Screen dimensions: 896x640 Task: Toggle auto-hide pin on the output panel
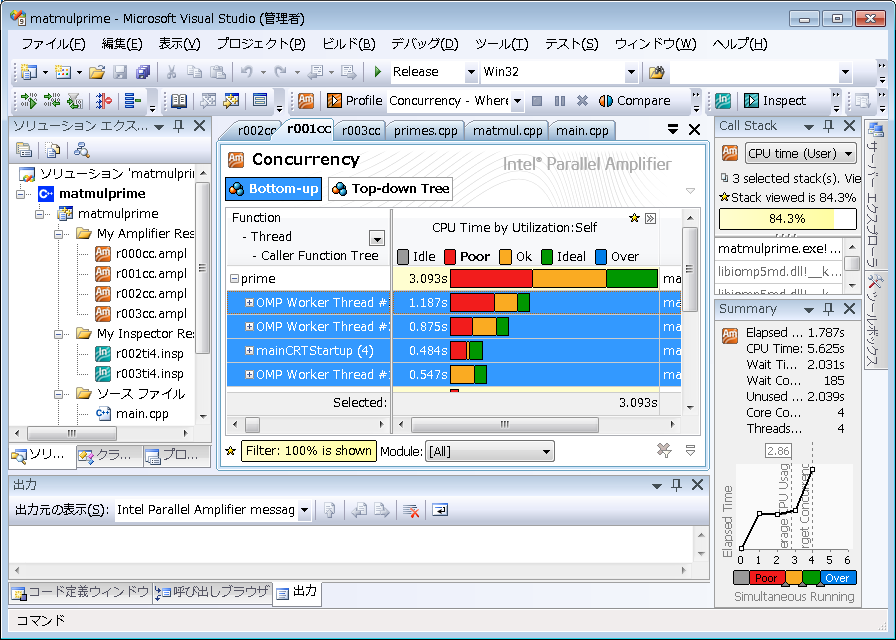coord(677,485)
